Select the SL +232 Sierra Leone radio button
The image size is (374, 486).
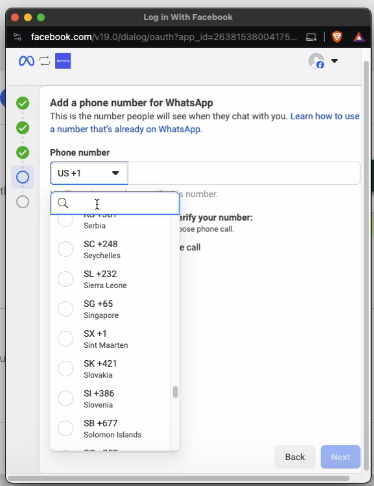click(x=65, y=279)
